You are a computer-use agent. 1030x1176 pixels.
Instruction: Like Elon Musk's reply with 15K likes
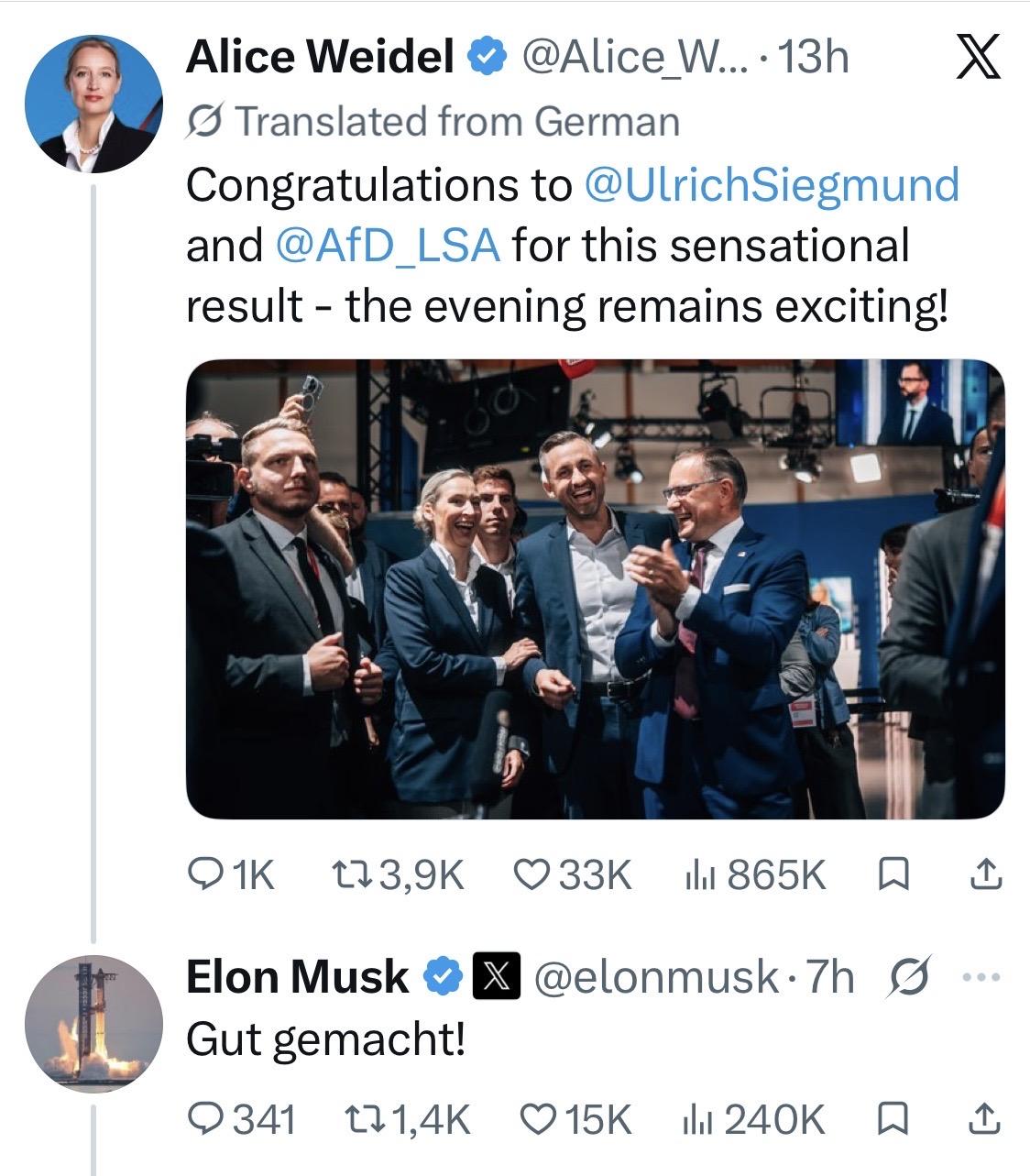point(575,1119)
